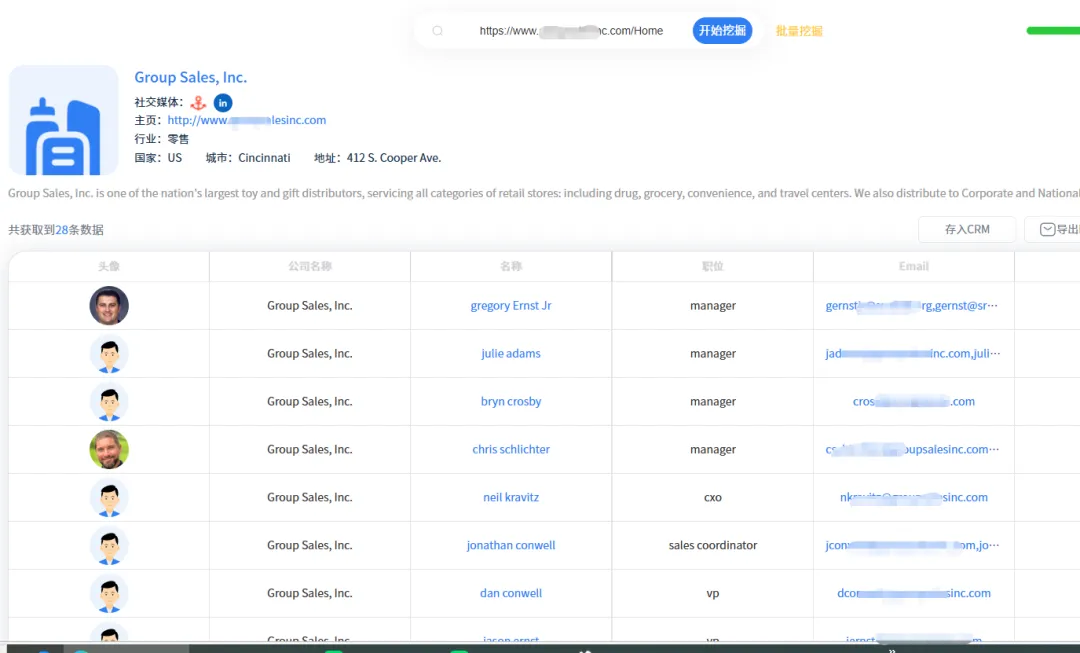Click the green progress bar at top right

[x=1053, y=30]
